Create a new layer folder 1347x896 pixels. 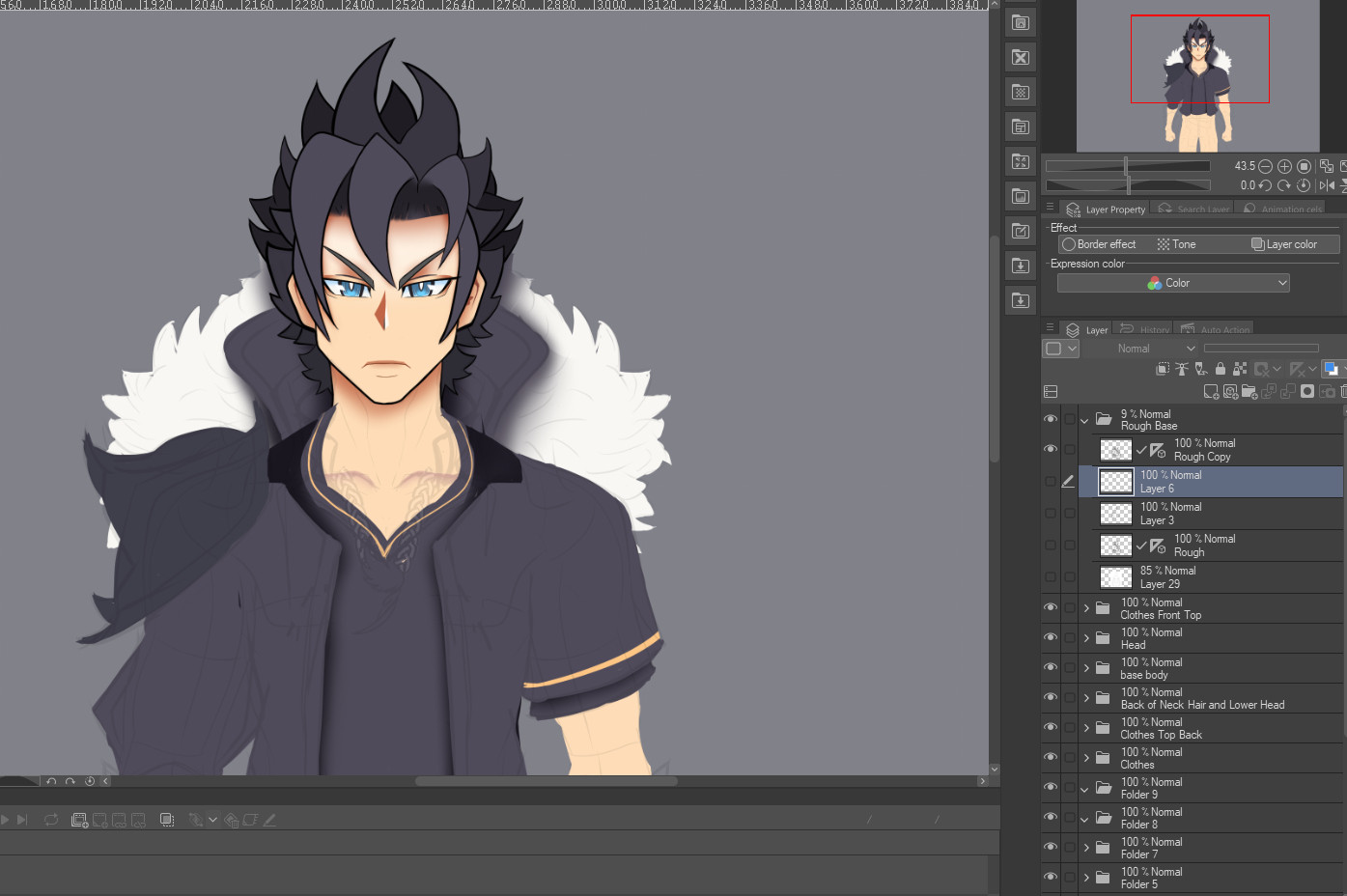[1249, 391]
